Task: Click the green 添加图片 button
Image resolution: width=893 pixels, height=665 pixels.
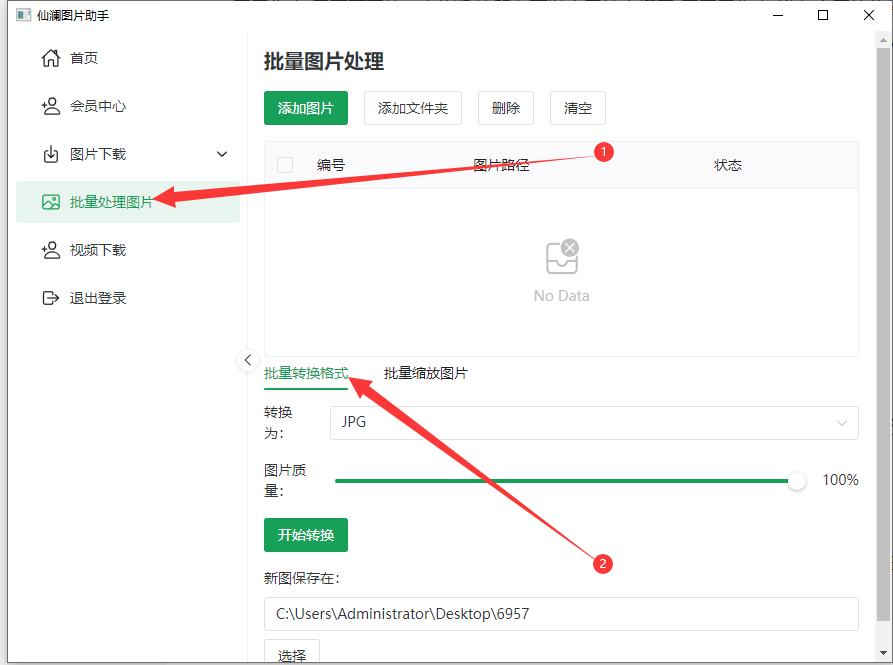Action: 306,108
